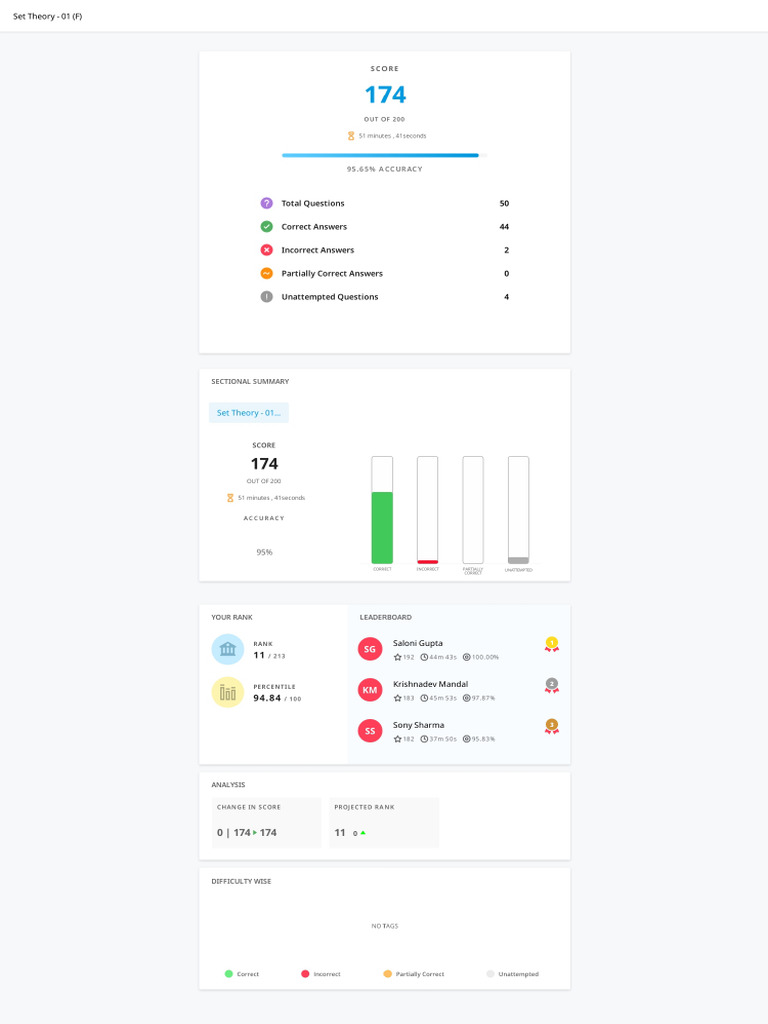Click the purple Total Questions icon

pos(266,203)
